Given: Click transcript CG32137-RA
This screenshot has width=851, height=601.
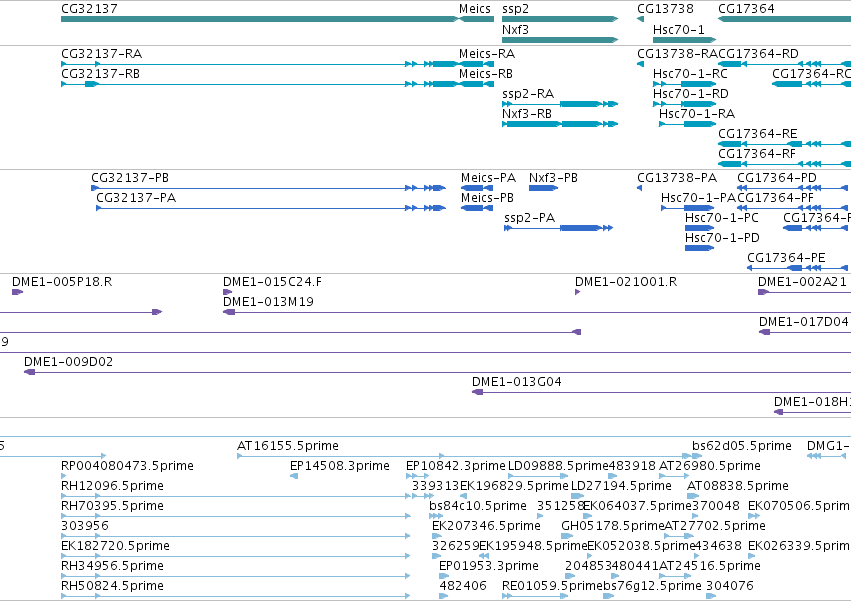Looking at the screenshot, I should [259, 64].
